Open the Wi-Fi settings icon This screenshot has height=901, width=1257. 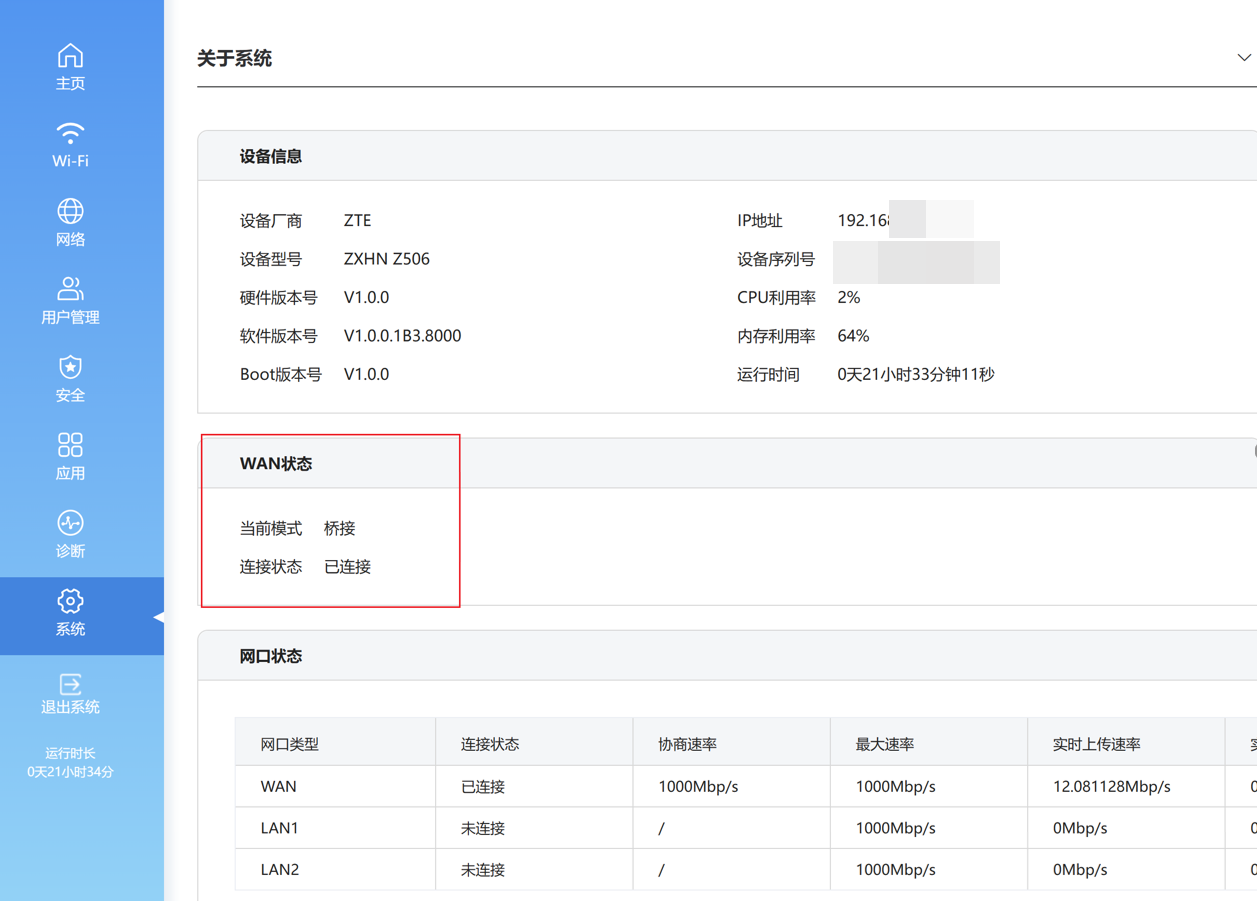70,133
